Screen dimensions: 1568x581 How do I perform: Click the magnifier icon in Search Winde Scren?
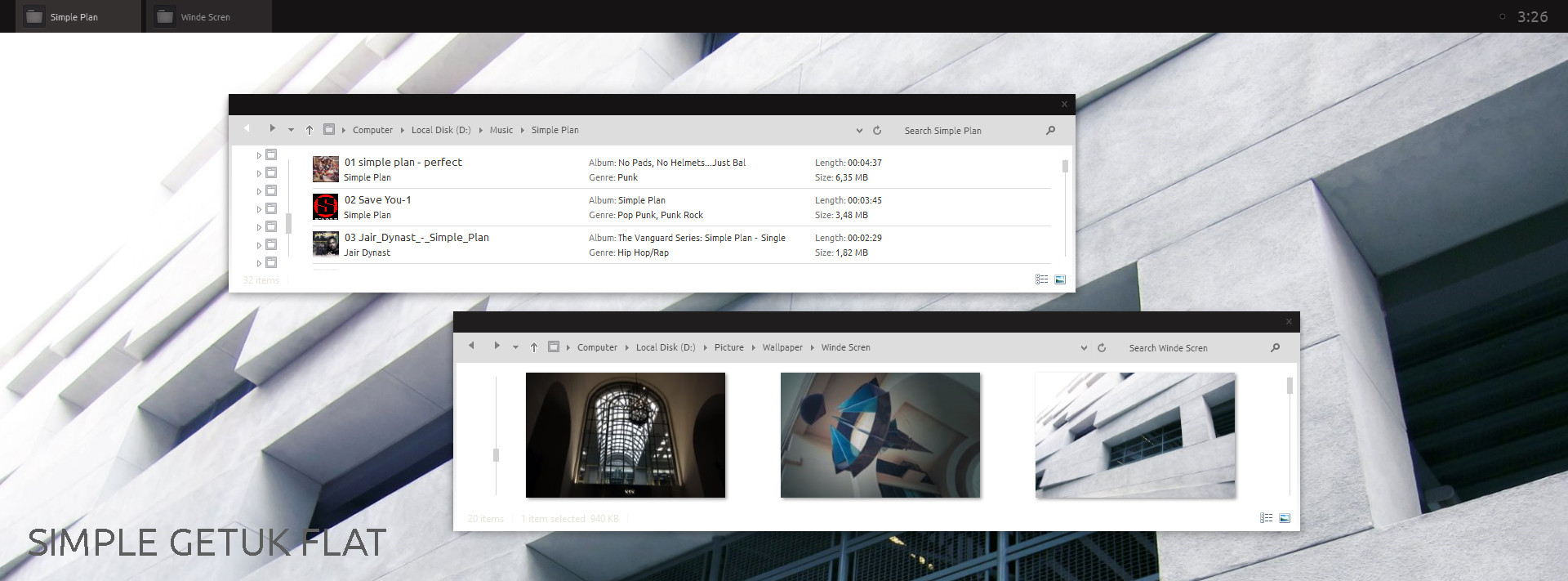point(1276,347)
